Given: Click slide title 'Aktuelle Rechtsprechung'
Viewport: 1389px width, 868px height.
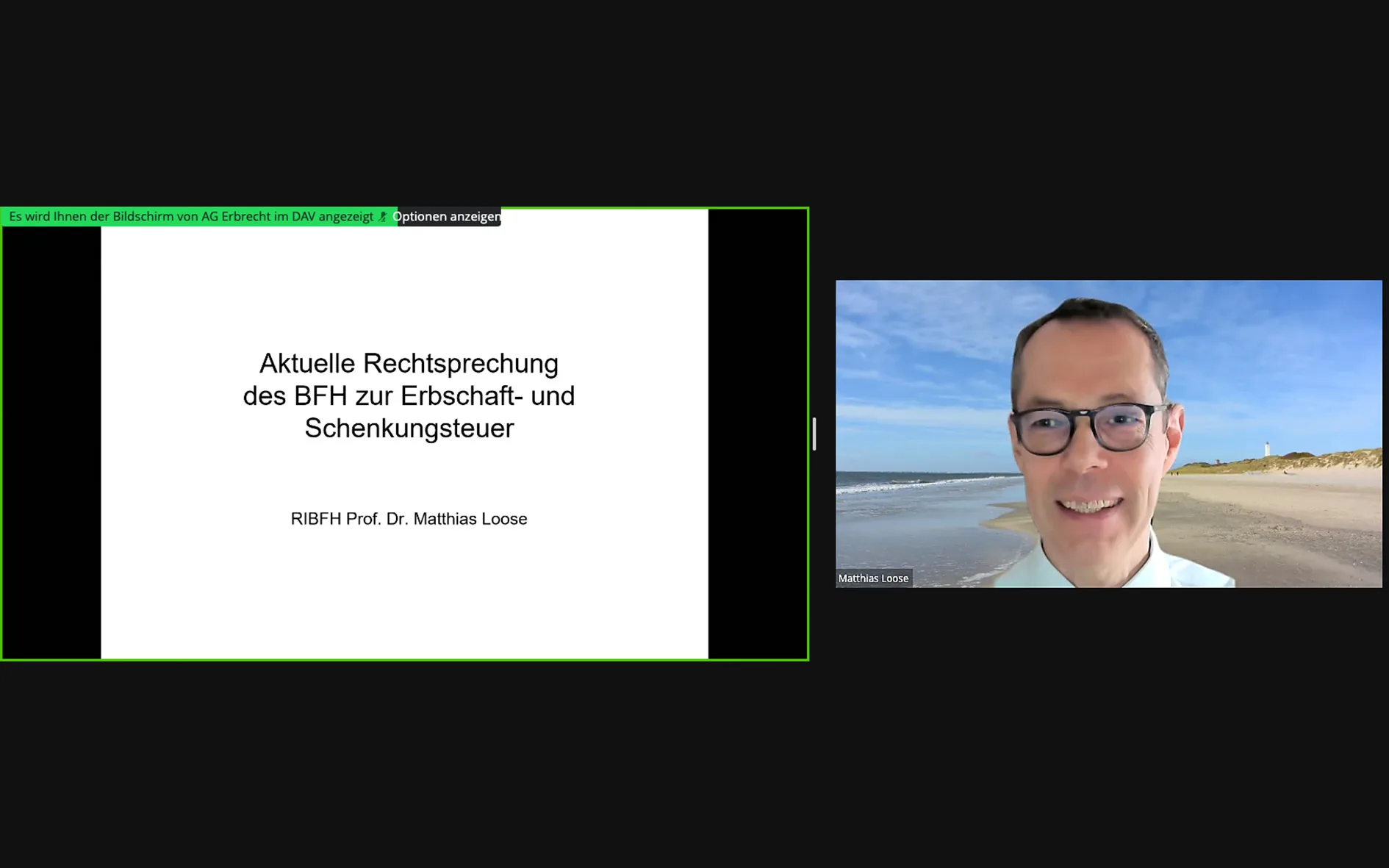Looking at the screenshot, I should click(x=409, y=363).
